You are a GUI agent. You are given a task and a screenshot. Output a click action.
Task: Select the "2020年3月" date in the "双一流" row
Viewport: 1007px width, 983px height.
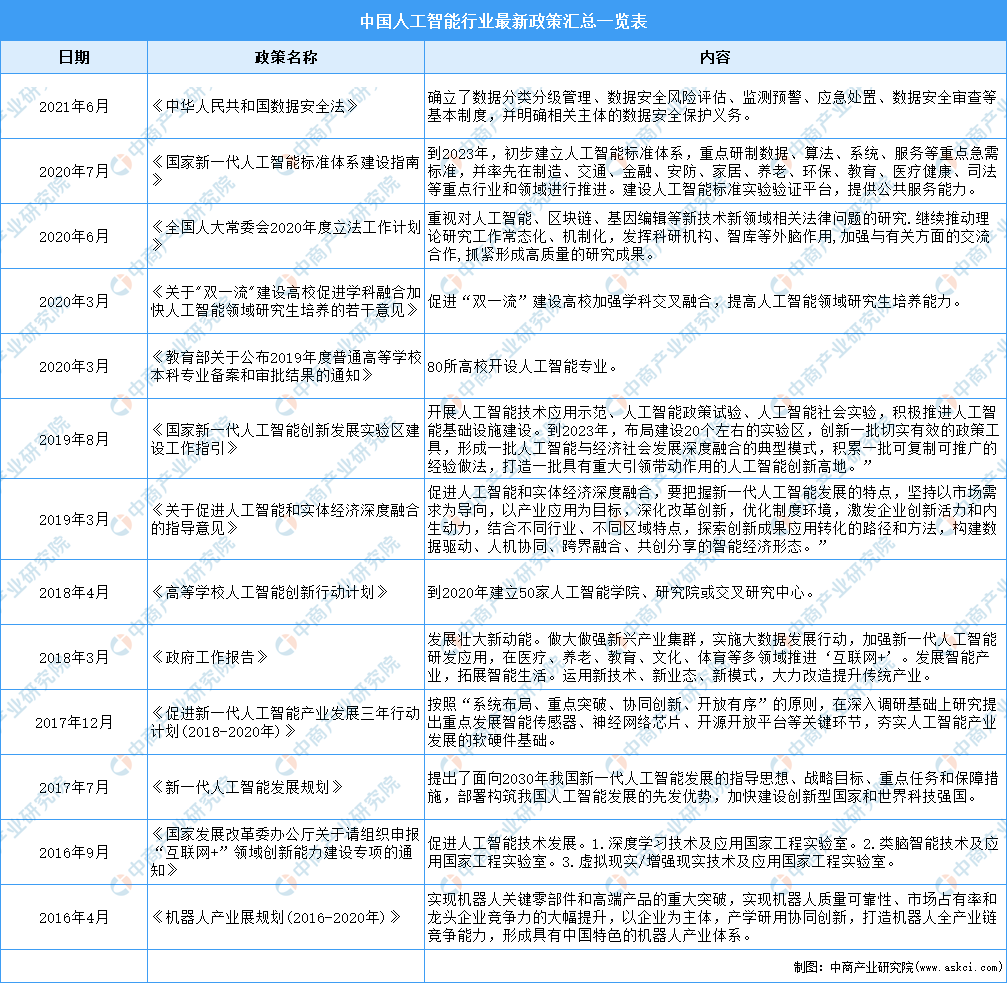(74, 301)
